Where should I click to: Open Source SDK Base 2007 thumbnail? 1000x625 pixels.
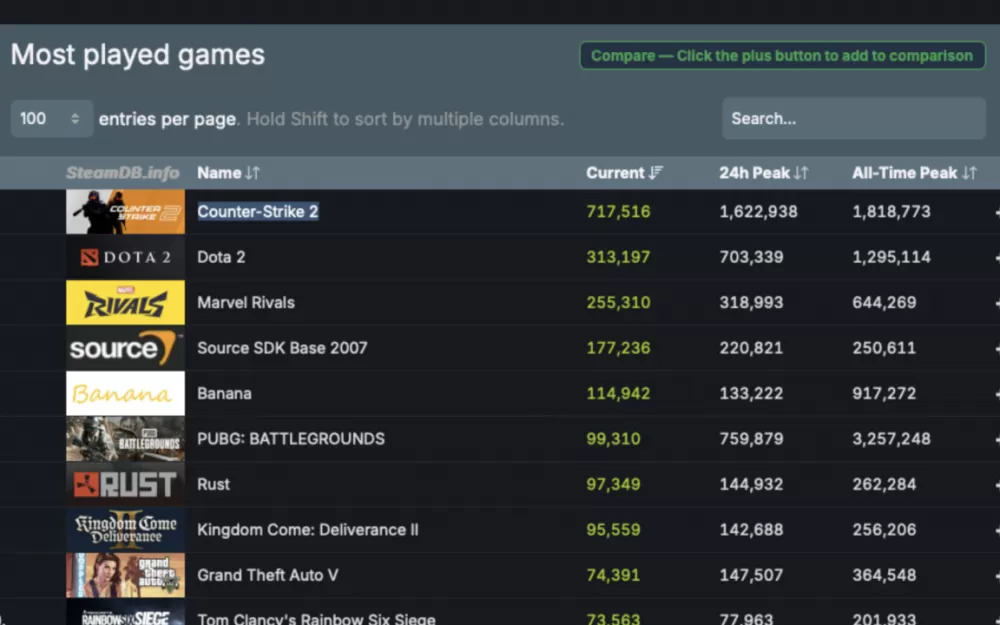(x=126, y=348)
